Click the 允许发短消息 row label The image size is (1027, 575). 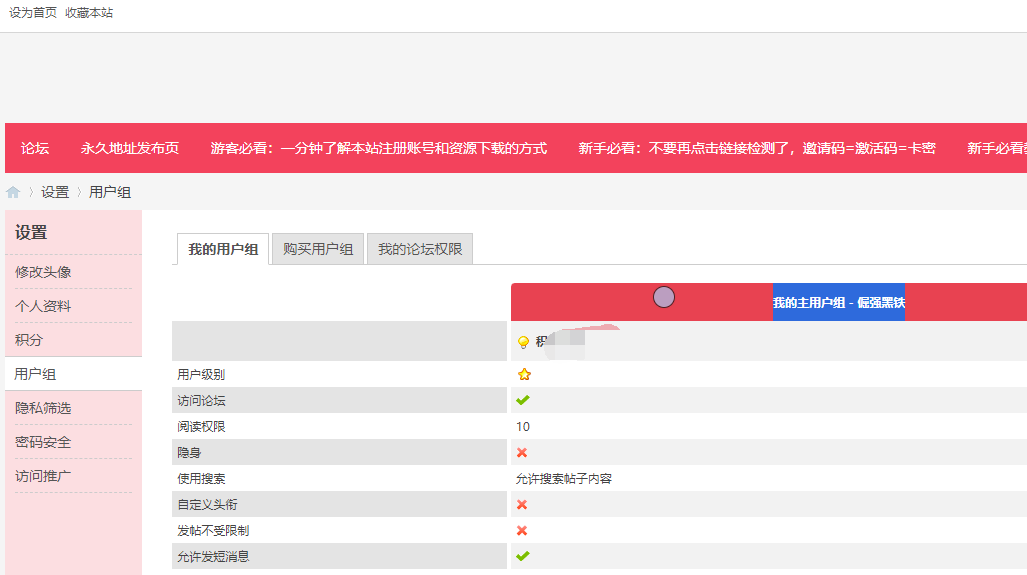(x=214, y=557)
